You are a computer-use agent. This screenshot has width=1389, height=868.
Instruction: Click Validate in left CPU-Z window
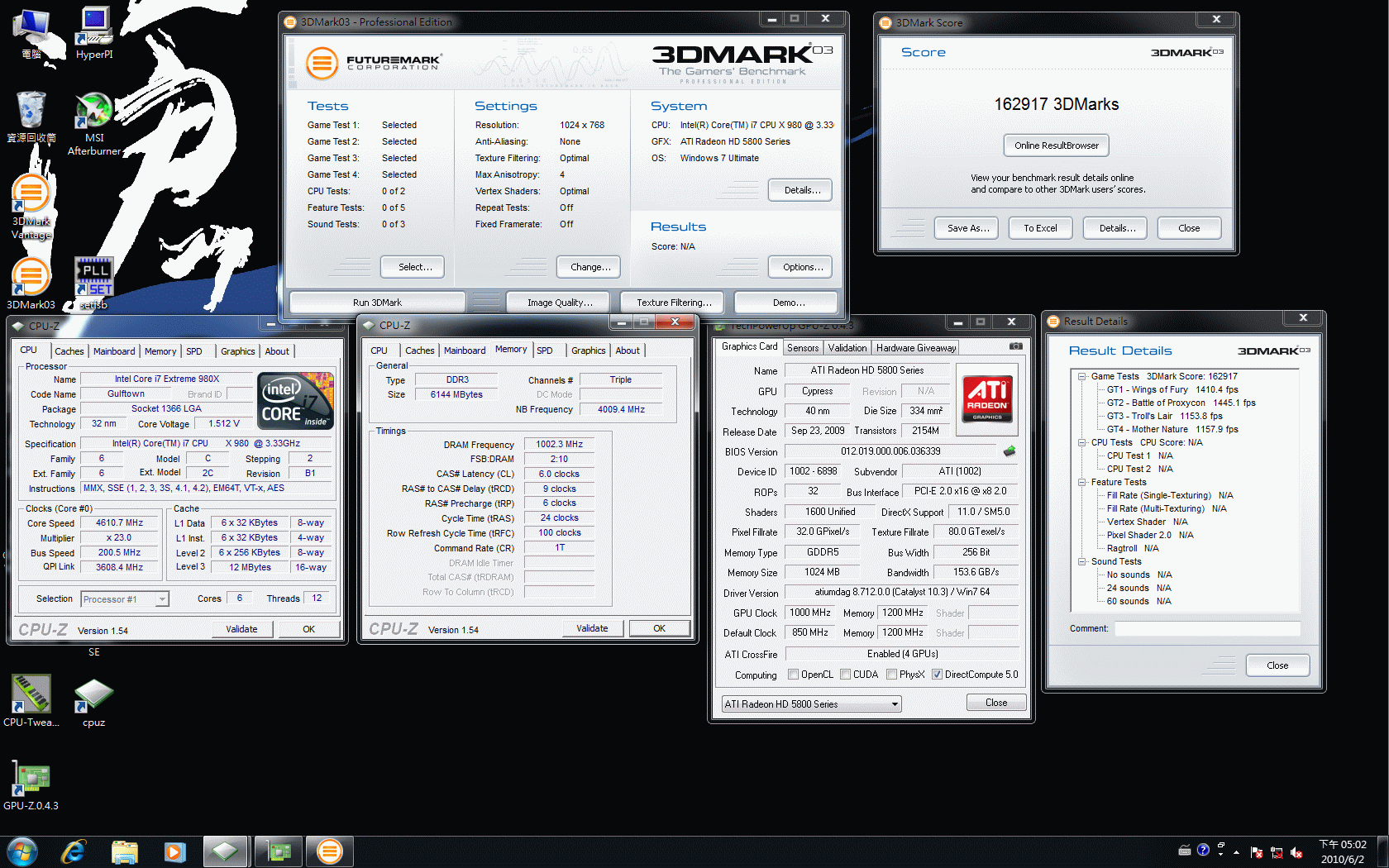[241, 629]
